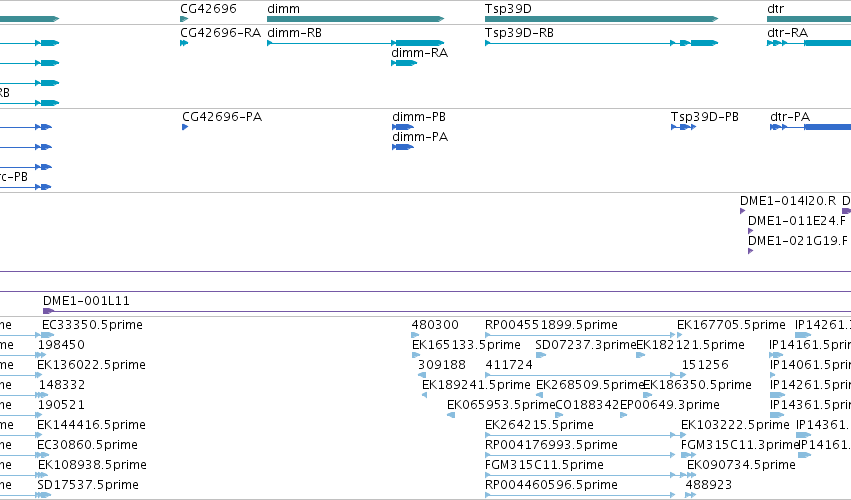
Task: Open EST RP004551899.5prime
Action: [x=551, y=325]
